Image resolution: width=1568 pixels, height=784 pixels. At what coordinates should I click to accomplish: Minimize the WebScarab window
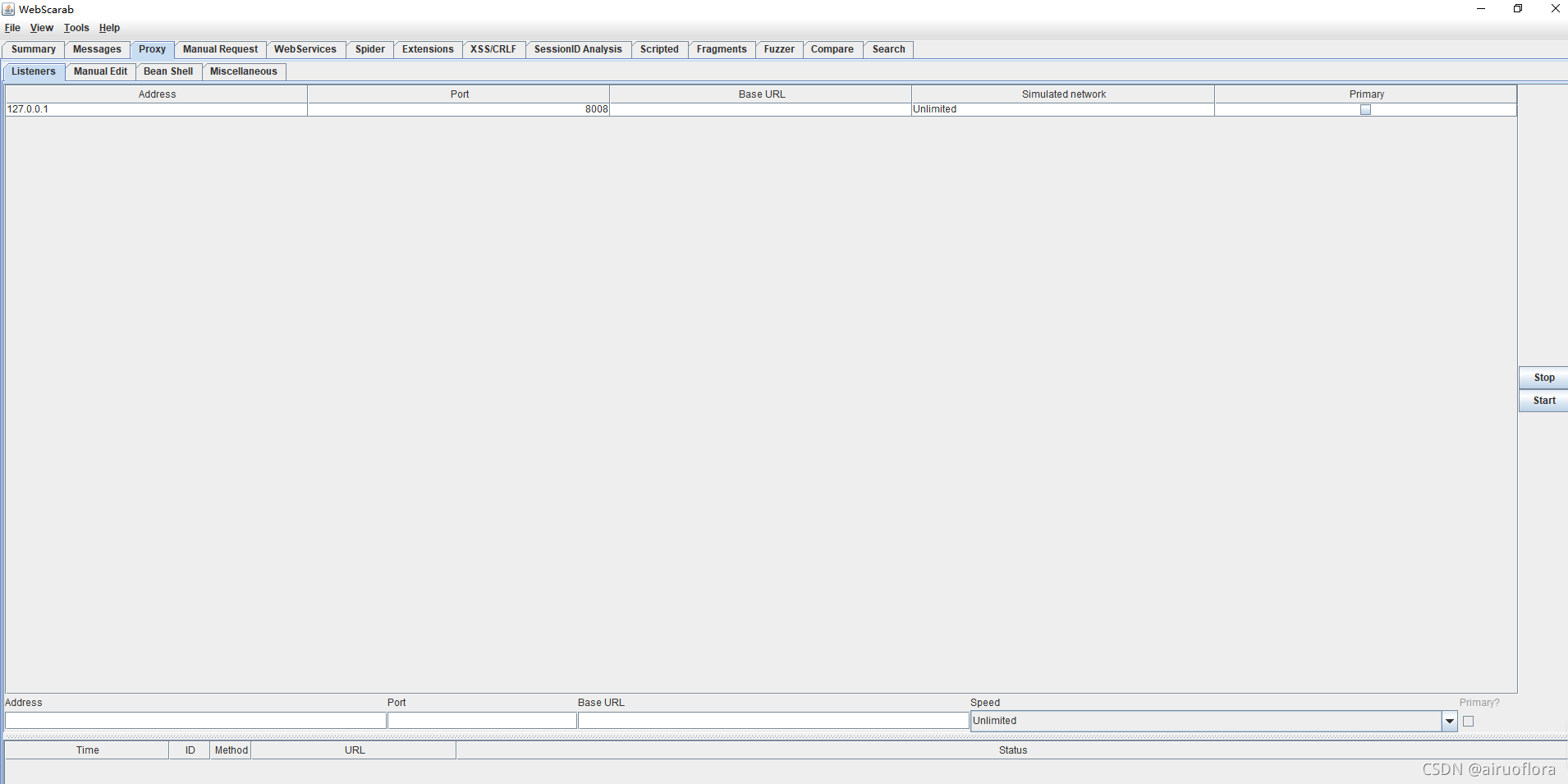coord(1481,9)
